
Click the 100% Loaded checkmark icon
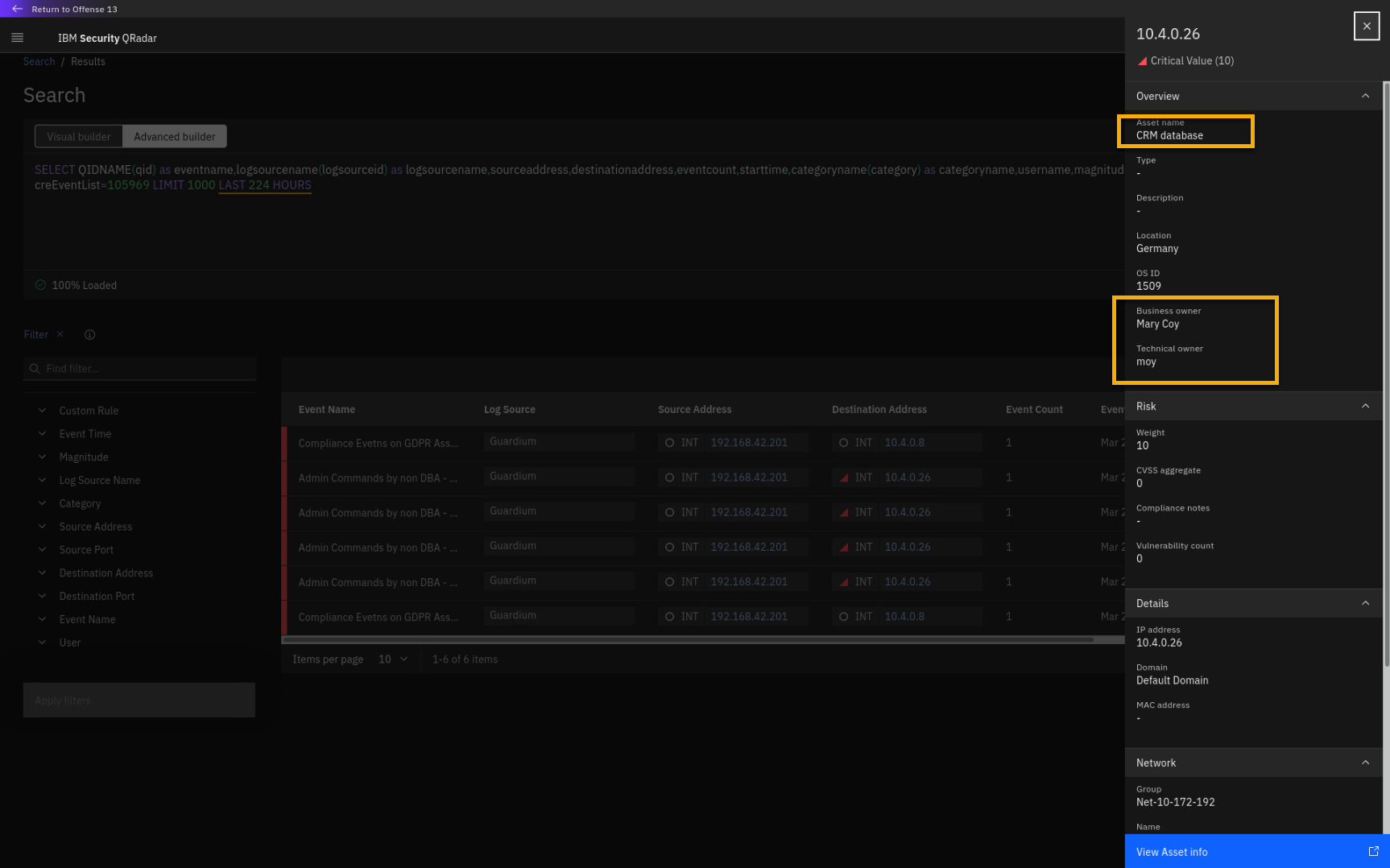pos(40,285)
